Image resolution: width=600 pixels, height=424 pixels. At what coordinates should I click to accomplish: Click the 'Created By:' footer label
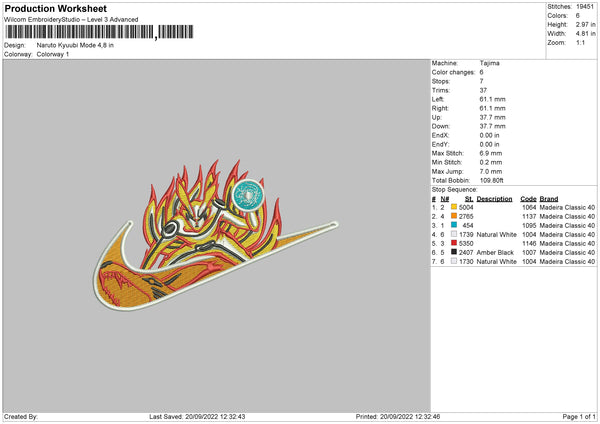(x=21, y=417)
